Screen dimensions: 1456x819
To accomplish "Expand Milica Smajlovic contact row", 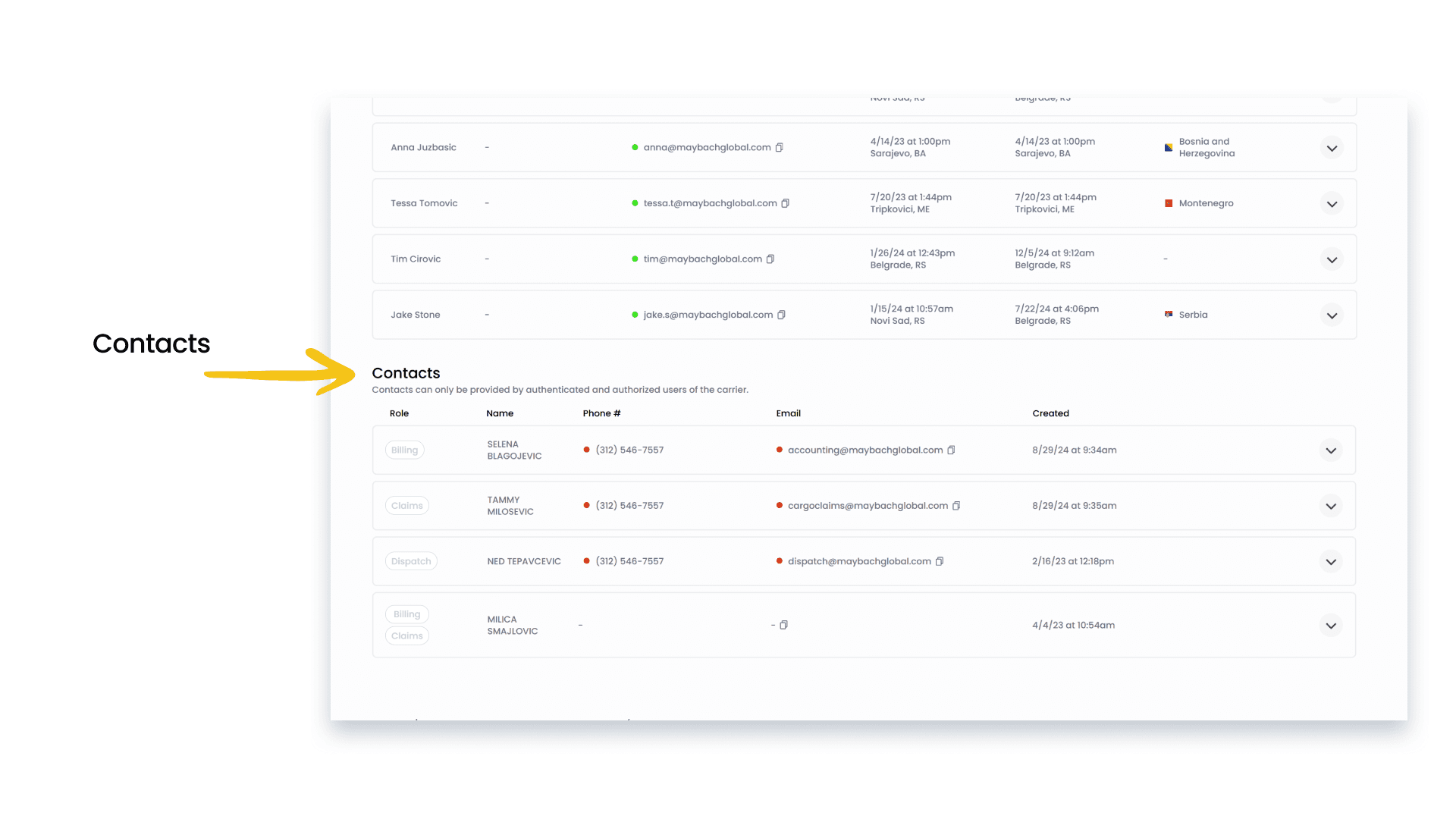I will pyautogui.click(x=1330, y=626).
